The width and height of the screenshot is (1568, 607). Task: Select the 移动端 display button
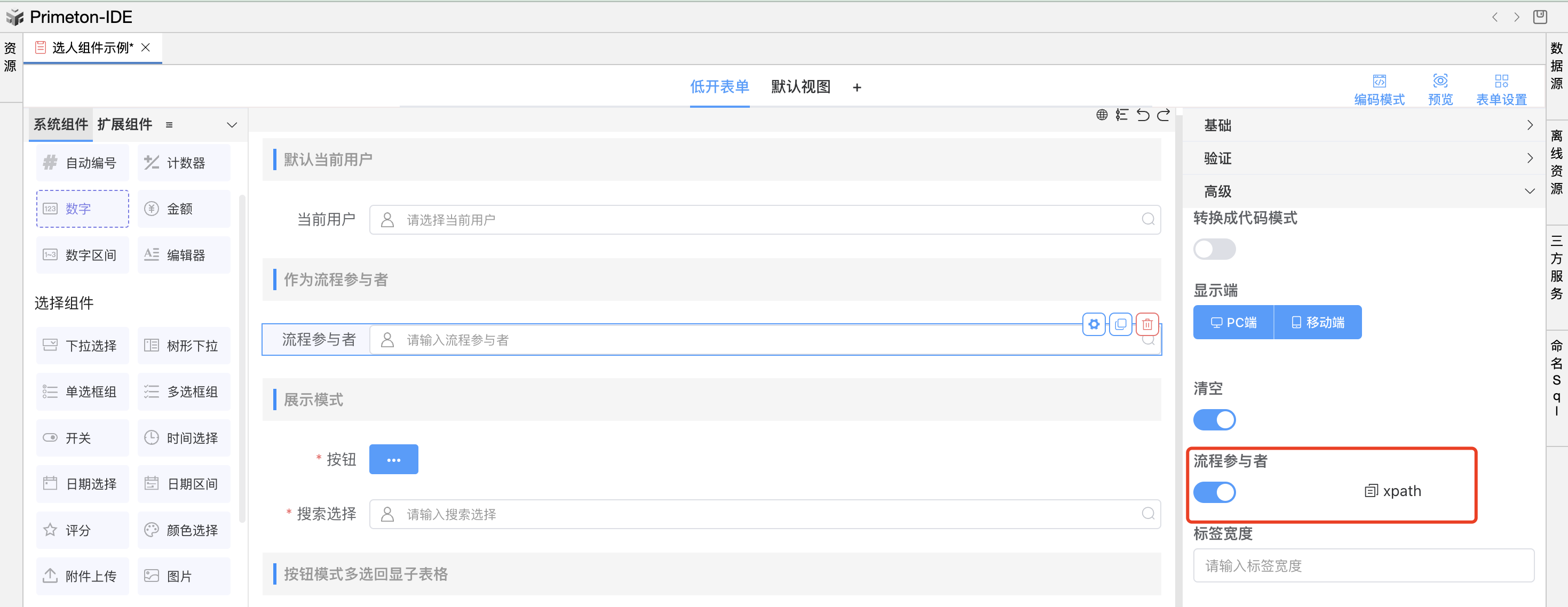click(x=1317, y=322)
